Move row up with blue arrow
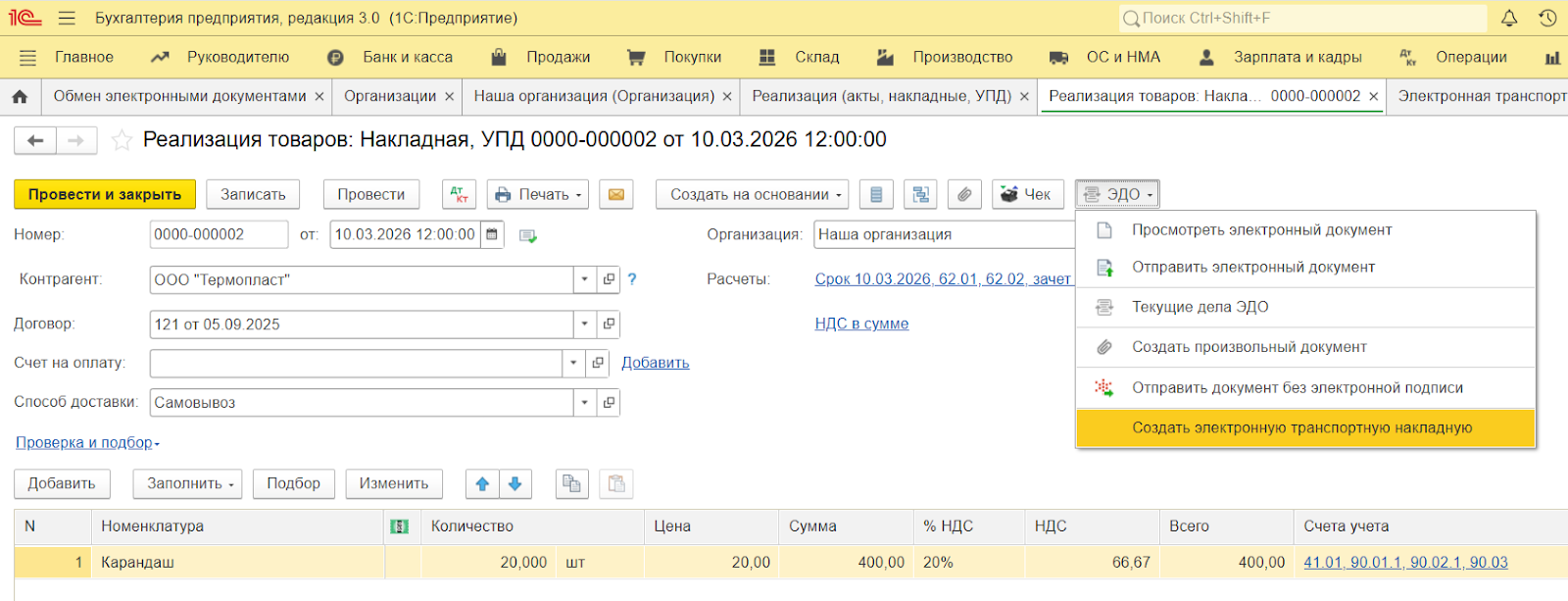 482,483
